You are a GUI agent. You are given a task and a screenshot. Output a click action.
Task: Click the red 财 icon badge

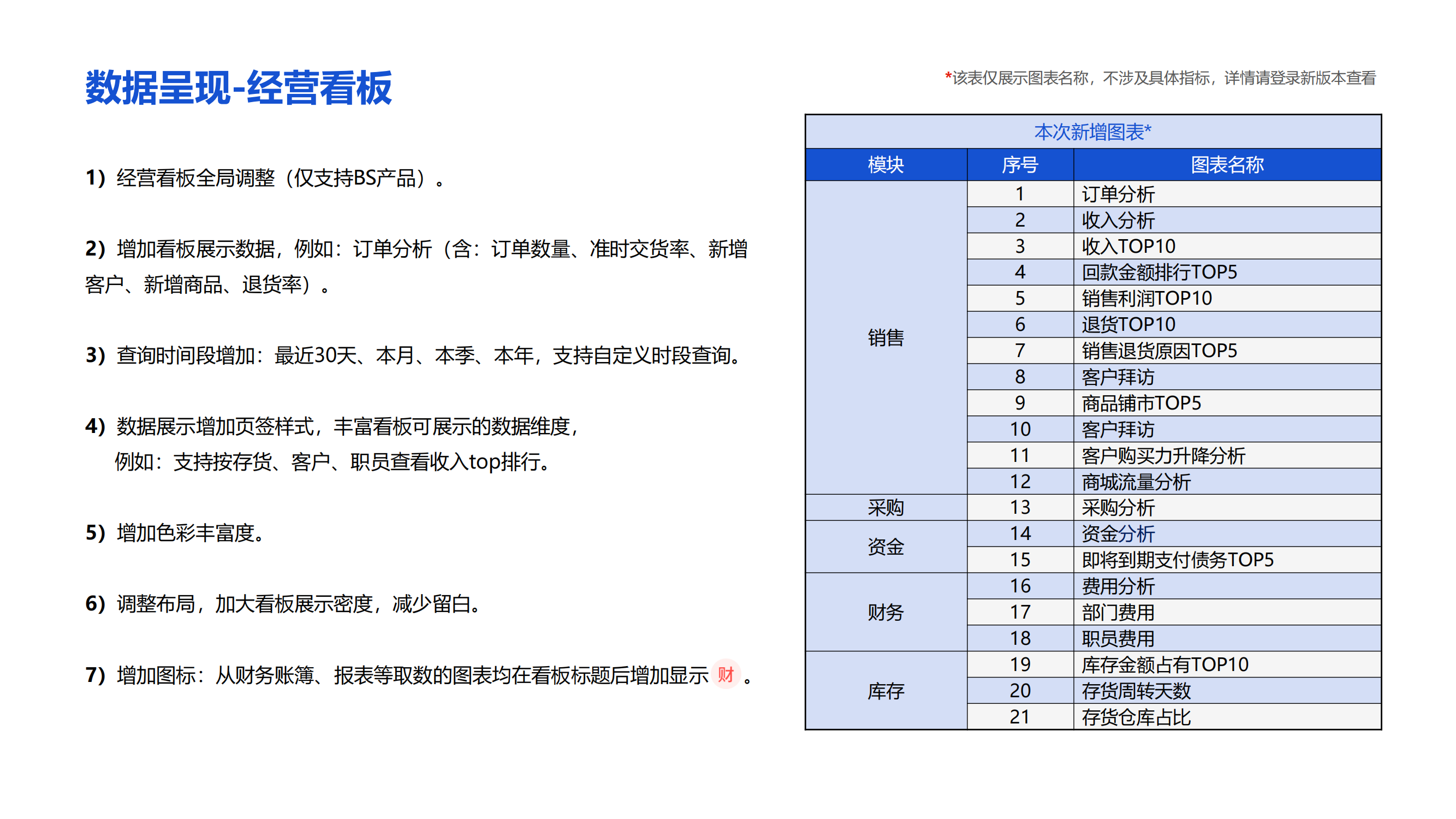(725, 674)
